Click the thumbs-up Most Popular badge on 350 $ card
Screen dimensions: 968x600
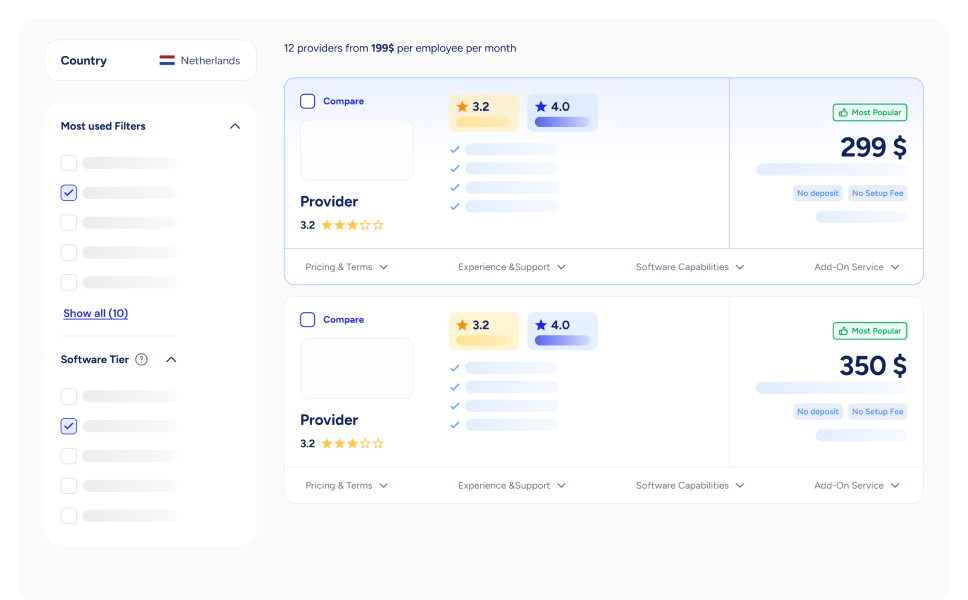[x=869, y=331]
